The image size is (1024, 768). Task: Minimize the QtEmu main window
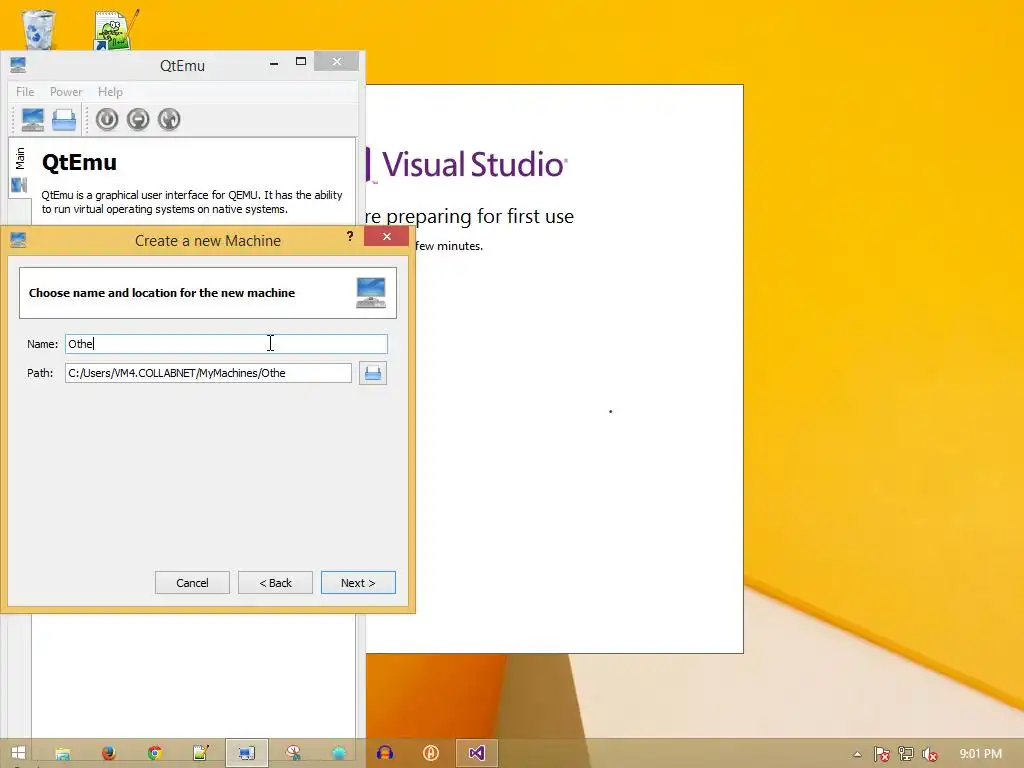274,63
